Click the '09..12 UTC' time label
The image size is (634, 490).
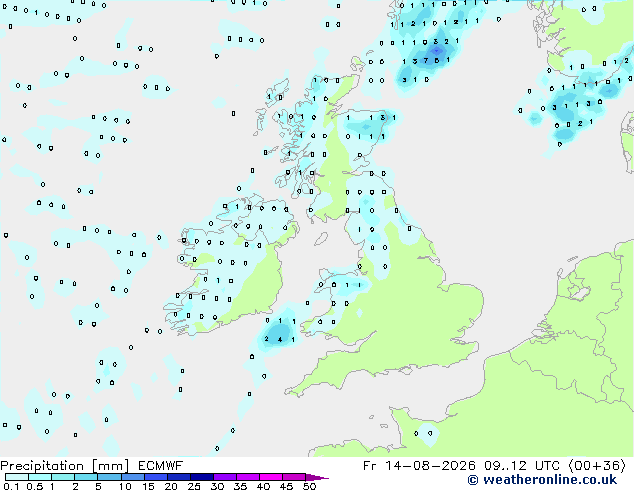click(x=522, y=466)
